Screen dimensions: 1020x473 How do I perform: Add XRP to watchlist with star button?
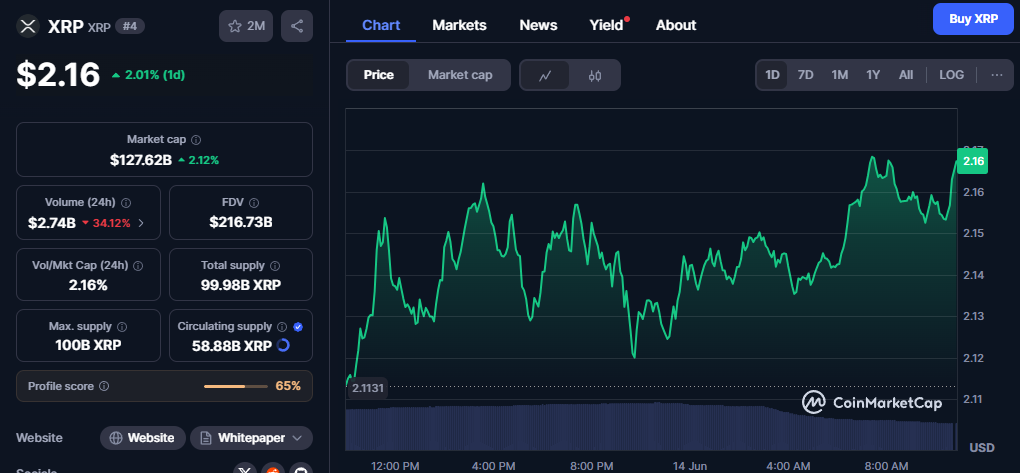[246, 26]
